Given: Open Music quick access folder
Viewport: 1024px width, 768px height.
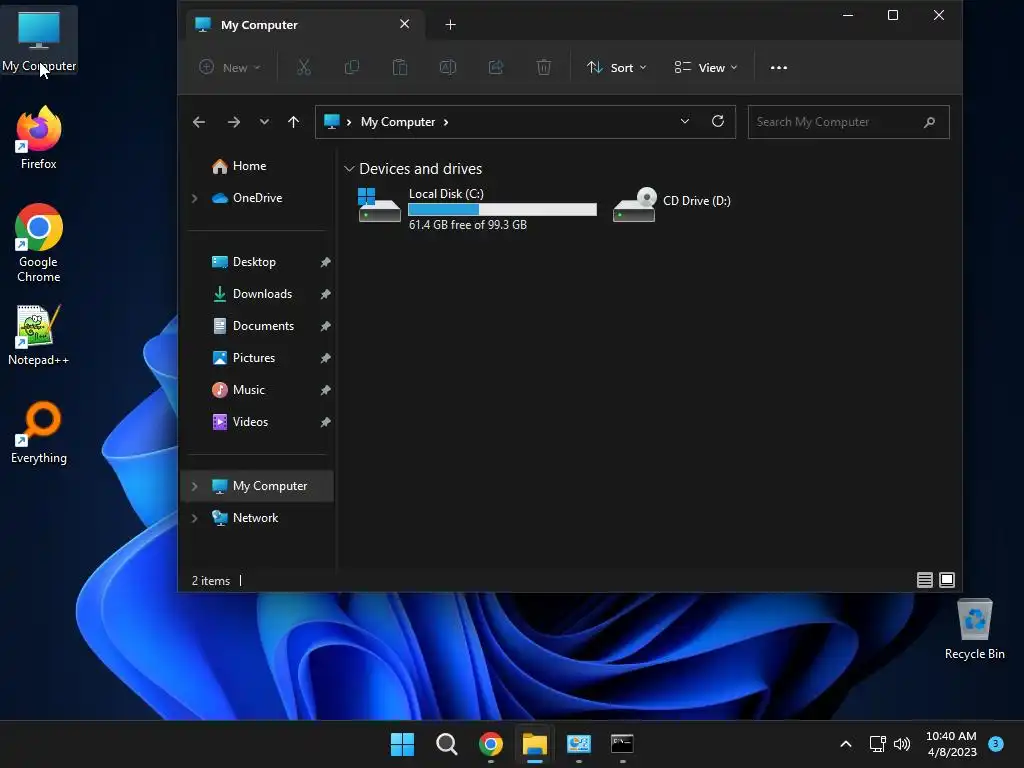Looking at the screenshot, I should [239, 390].
